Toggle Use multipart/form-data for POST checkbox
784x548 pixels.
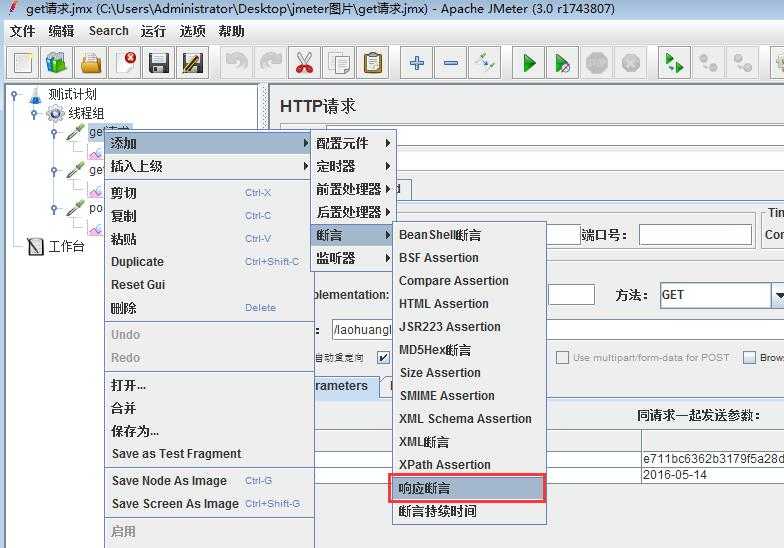(562, 358)
